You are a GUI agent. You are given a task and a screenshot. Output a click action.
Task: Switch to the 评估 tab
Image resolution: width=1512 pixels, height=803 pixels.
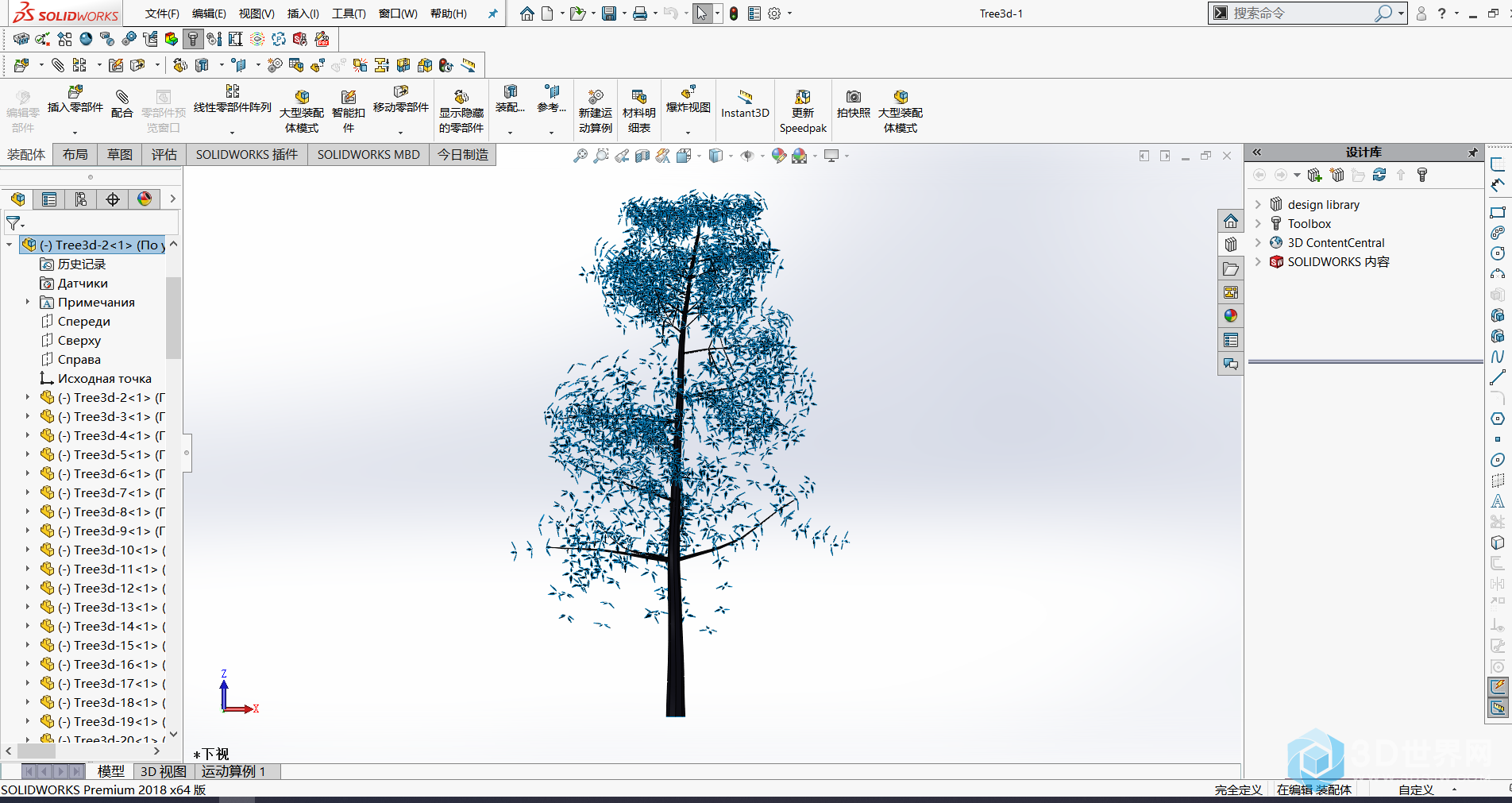point(164,154)
